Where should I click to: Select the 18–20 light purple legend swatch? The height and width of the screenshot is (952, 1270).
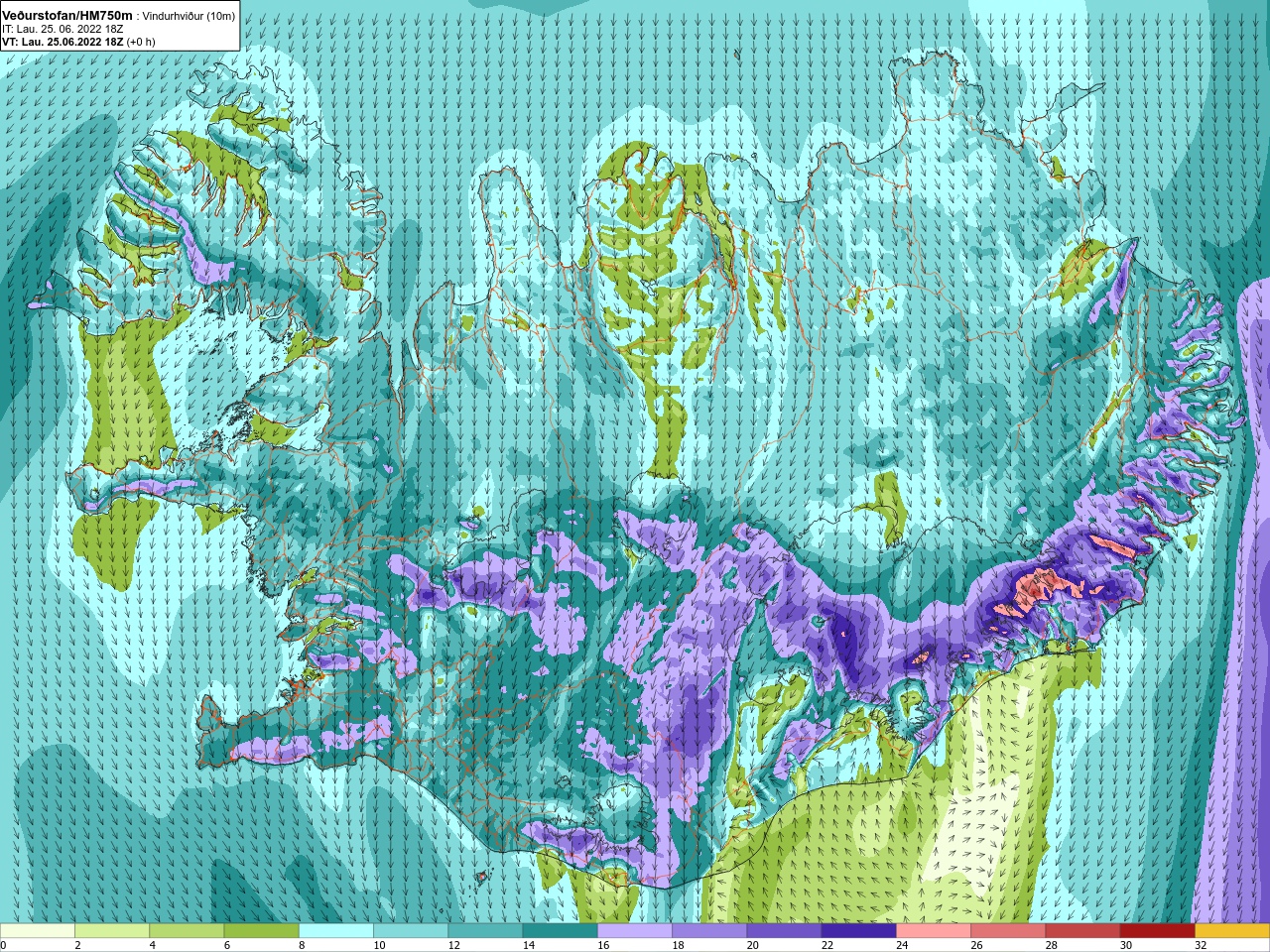709,931
